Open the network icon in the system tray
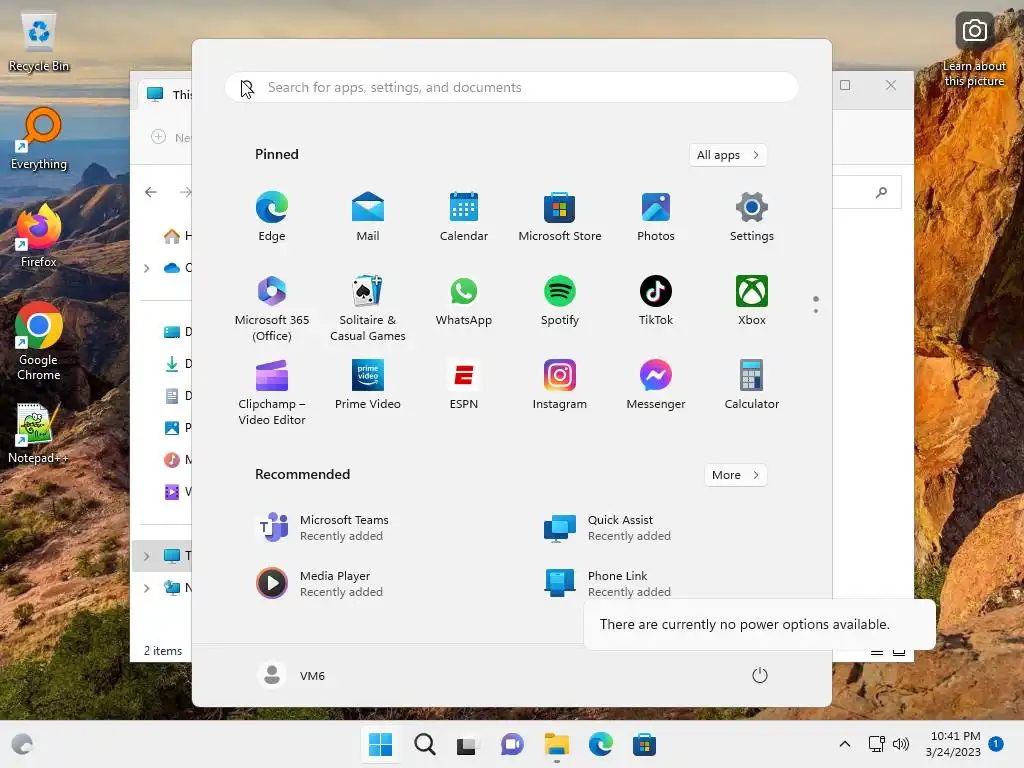 (876, 744)
